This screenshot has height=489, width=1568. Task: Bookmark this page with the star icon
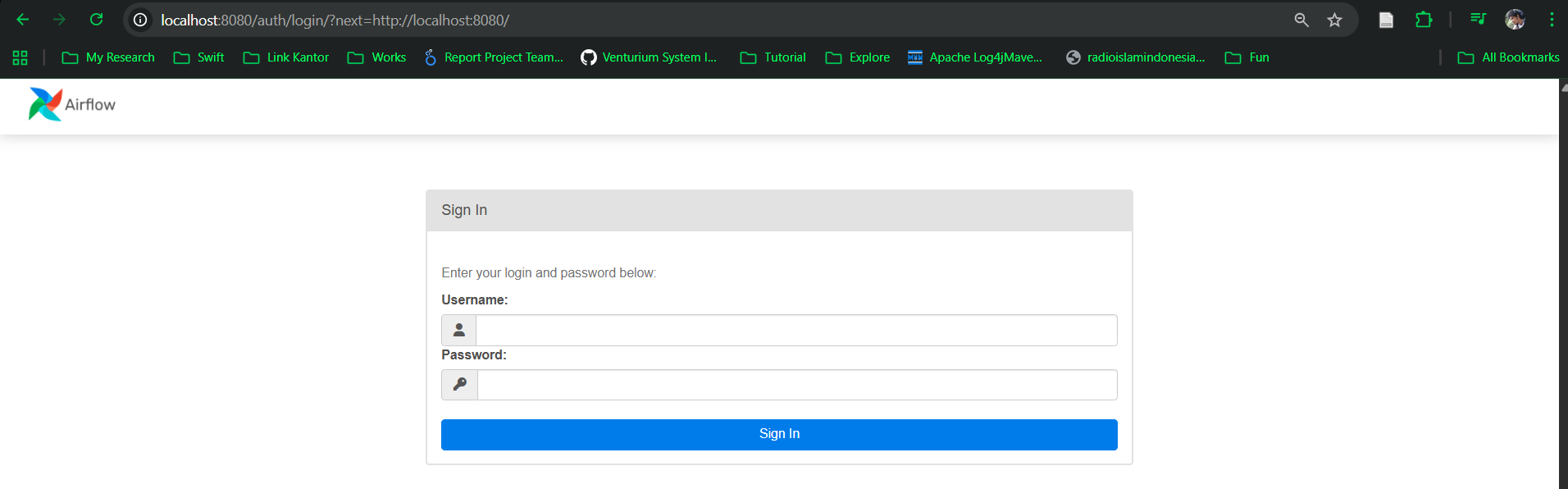click(x=1334, y=20)
